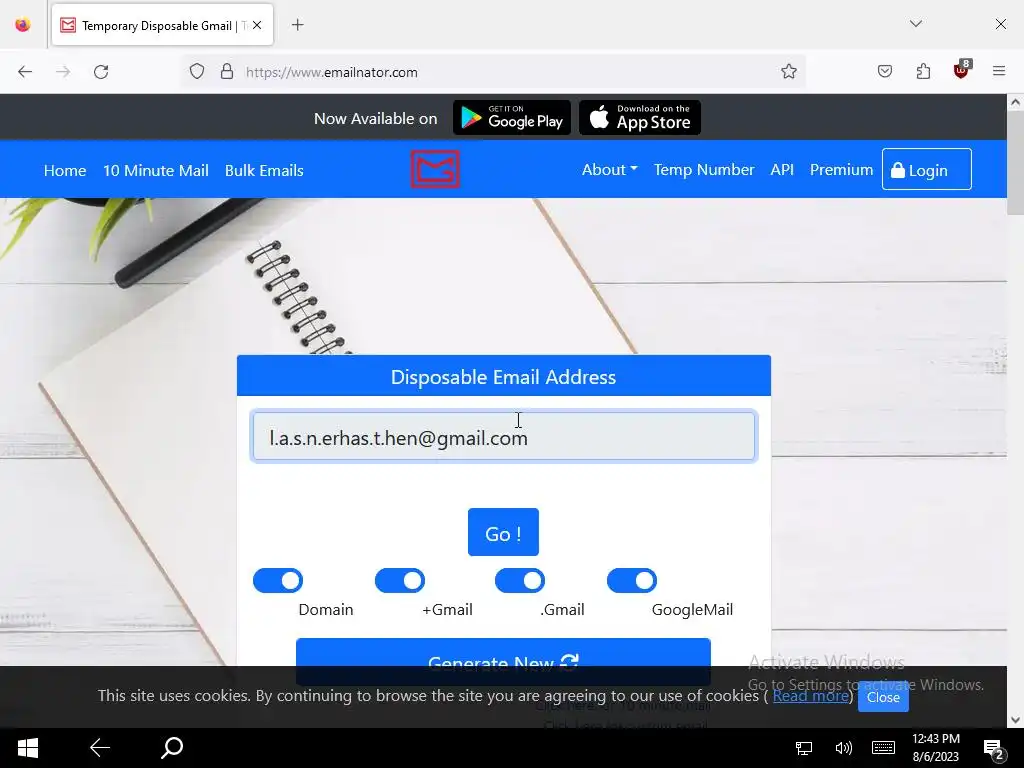
Task: Open the notification center icon
Action: tap(993, 748)
